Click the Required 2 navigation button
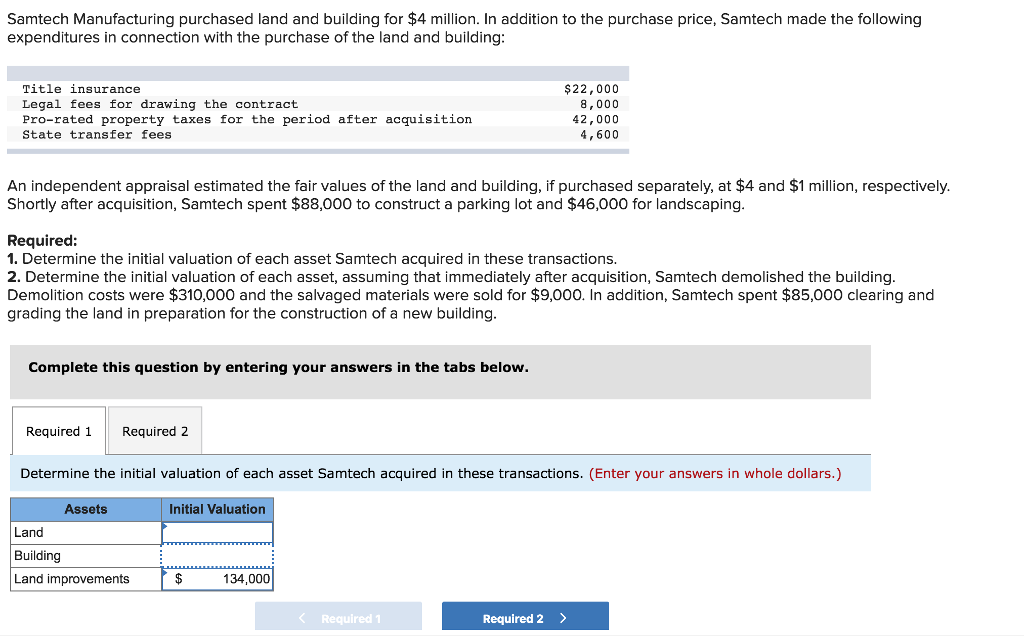This screenshot has width=1024, height=639. coord(524,616)
